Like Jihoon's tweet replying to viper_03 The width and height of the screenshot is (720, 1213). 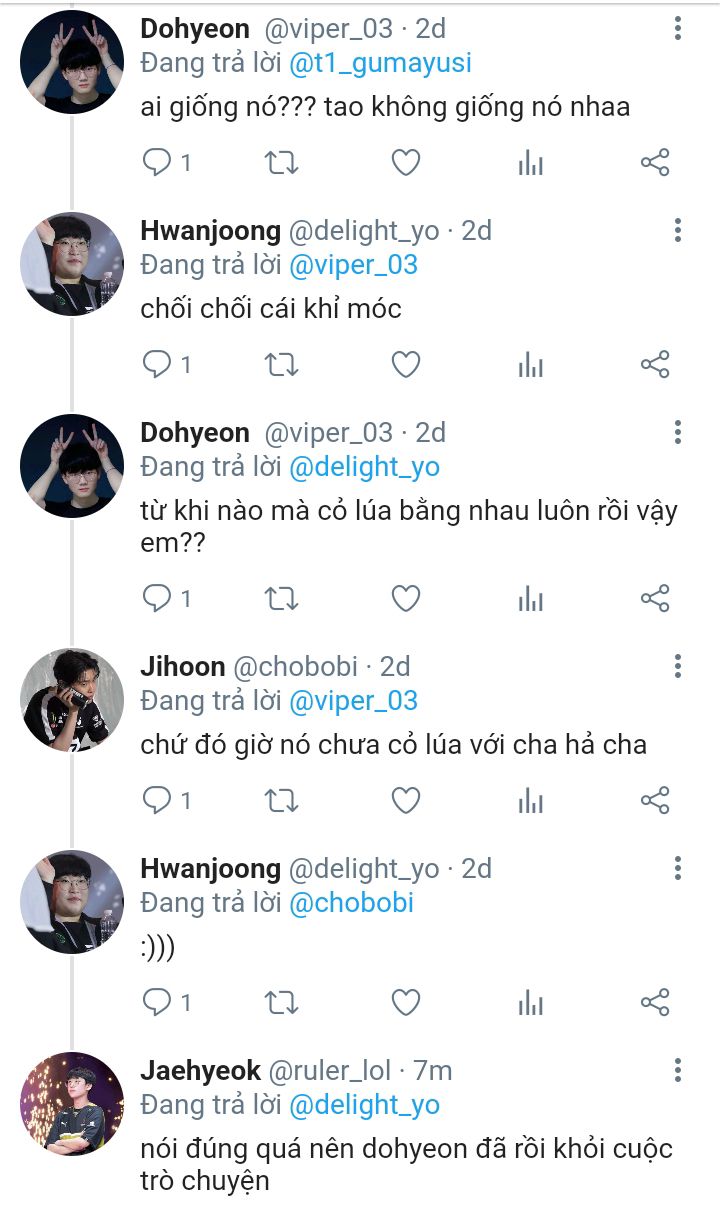405,800
